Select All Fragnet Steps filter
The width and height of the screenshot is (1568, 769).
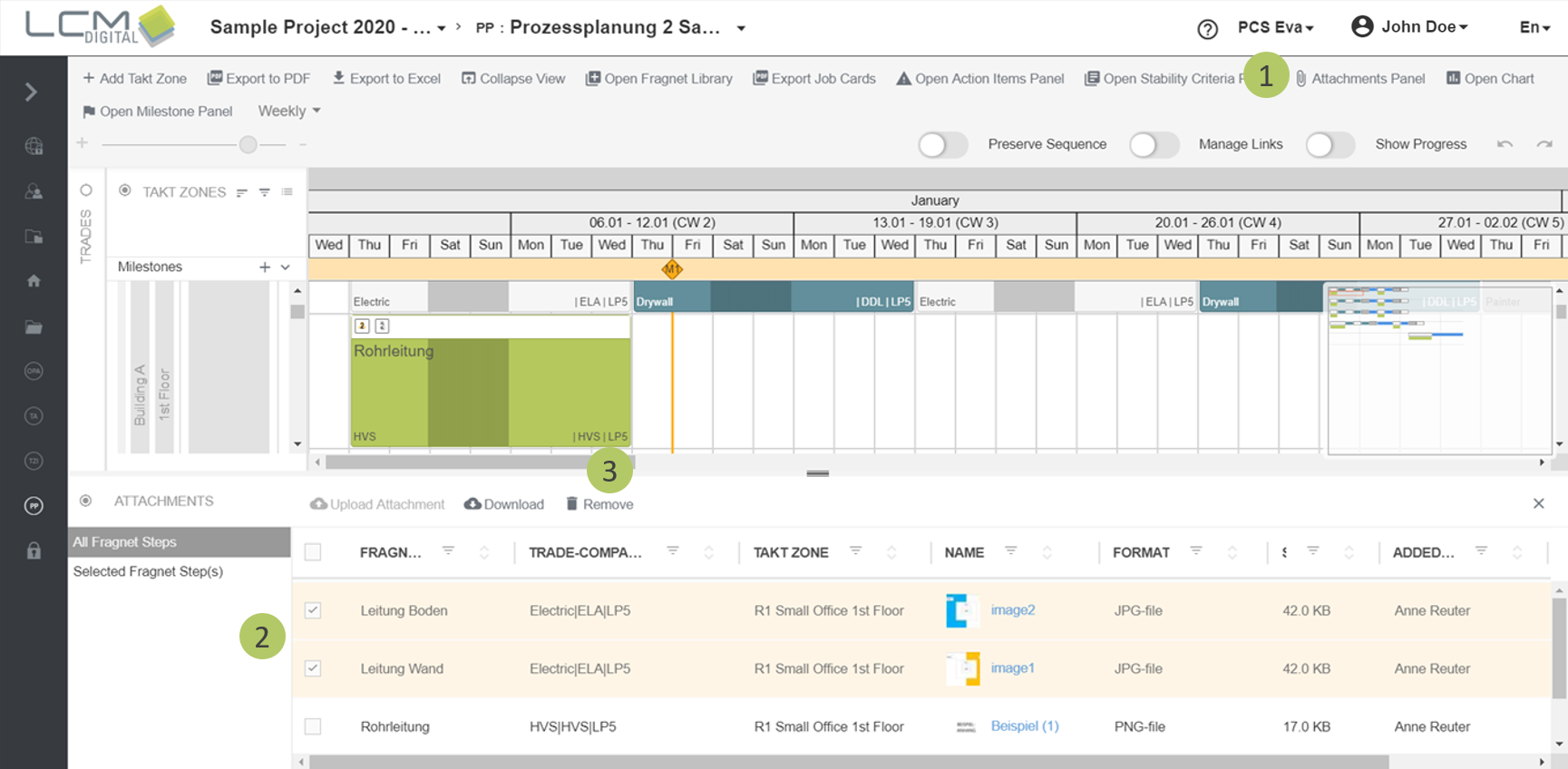[x=125, y=542]
